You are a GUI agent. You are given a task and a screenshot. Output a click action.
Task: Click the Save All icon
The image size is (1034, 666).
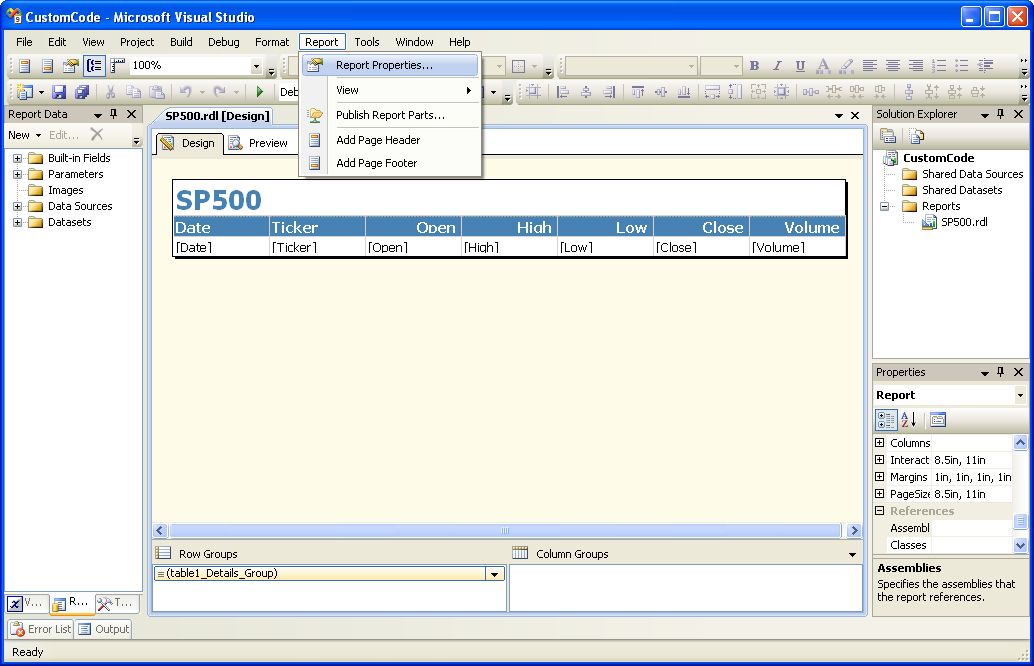[82, 92]
